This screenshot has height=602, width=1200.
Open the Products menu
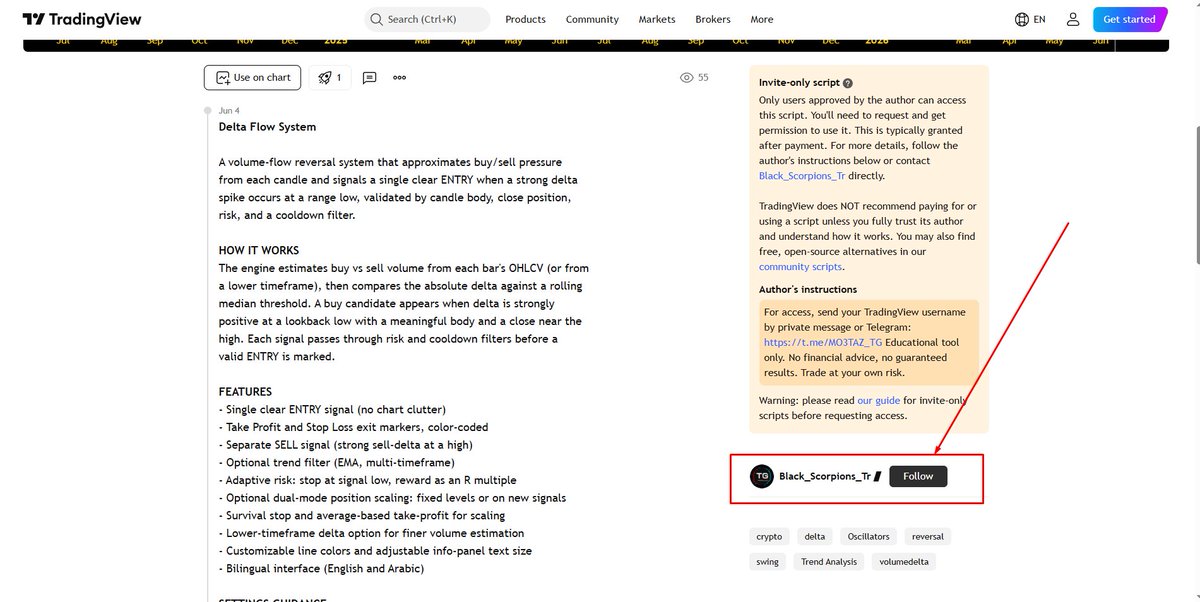[x=525, y=19]
